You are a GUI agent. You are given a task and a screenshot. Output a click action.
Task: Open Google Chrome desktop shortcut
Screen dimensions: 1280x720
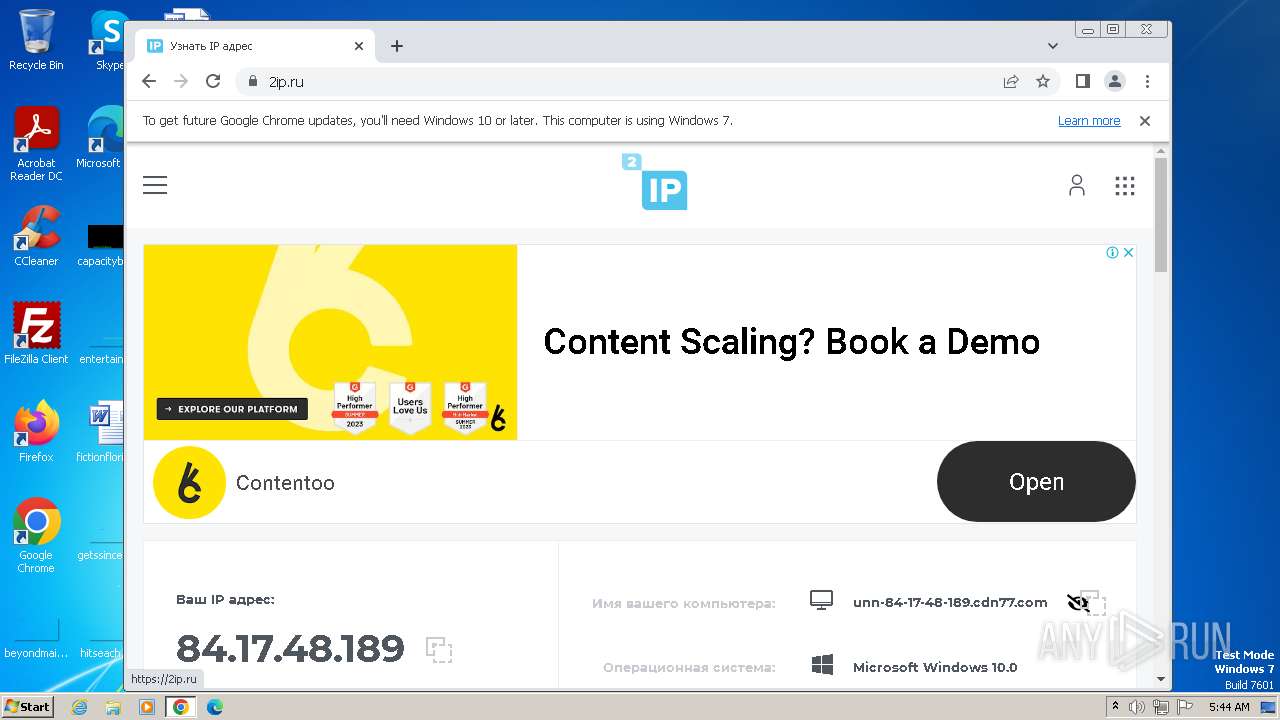pyautogui.click(x=36, y=536)
